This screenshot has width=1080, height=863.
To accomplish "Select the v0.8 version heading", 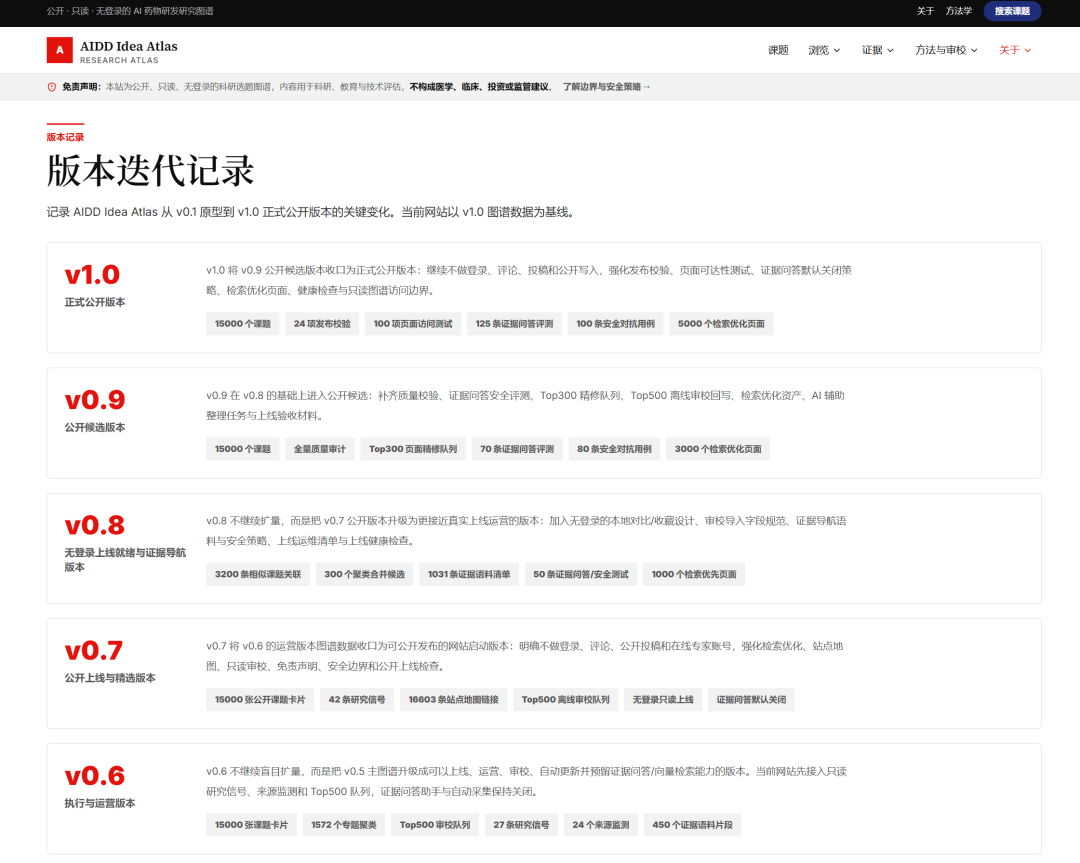I will (95, 526).
